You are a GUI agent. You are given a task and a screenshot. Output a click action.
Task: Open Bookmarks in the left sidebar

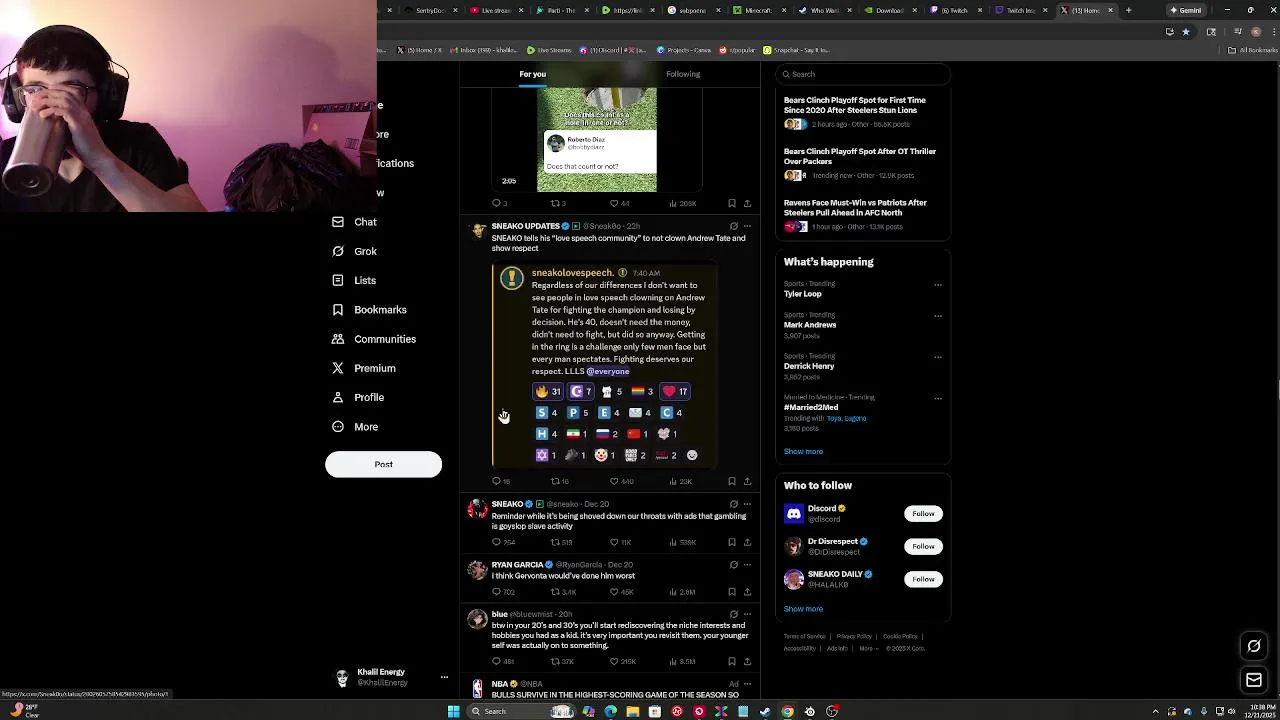[x=369, y=310]
